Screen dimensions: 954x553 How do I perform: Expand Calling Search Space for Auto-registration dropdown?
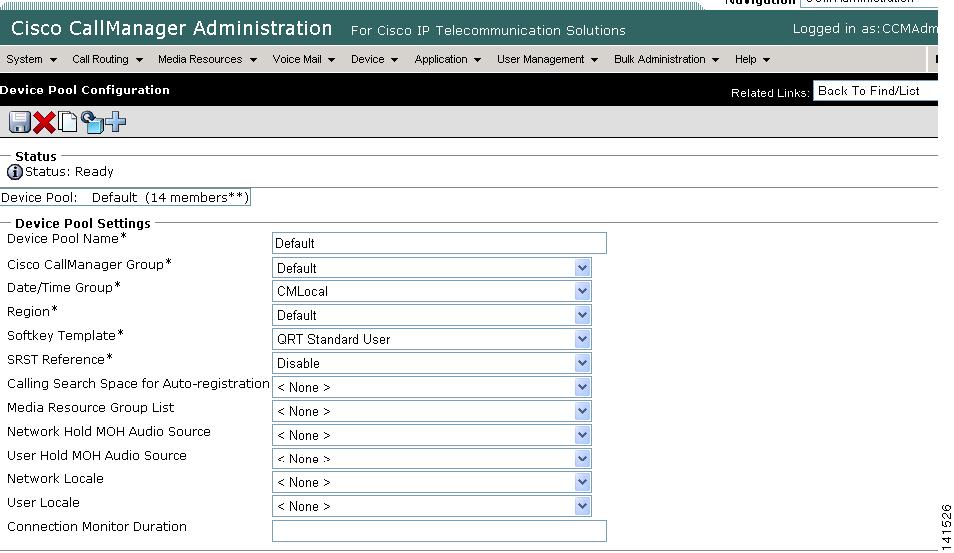tap(431, 387)
